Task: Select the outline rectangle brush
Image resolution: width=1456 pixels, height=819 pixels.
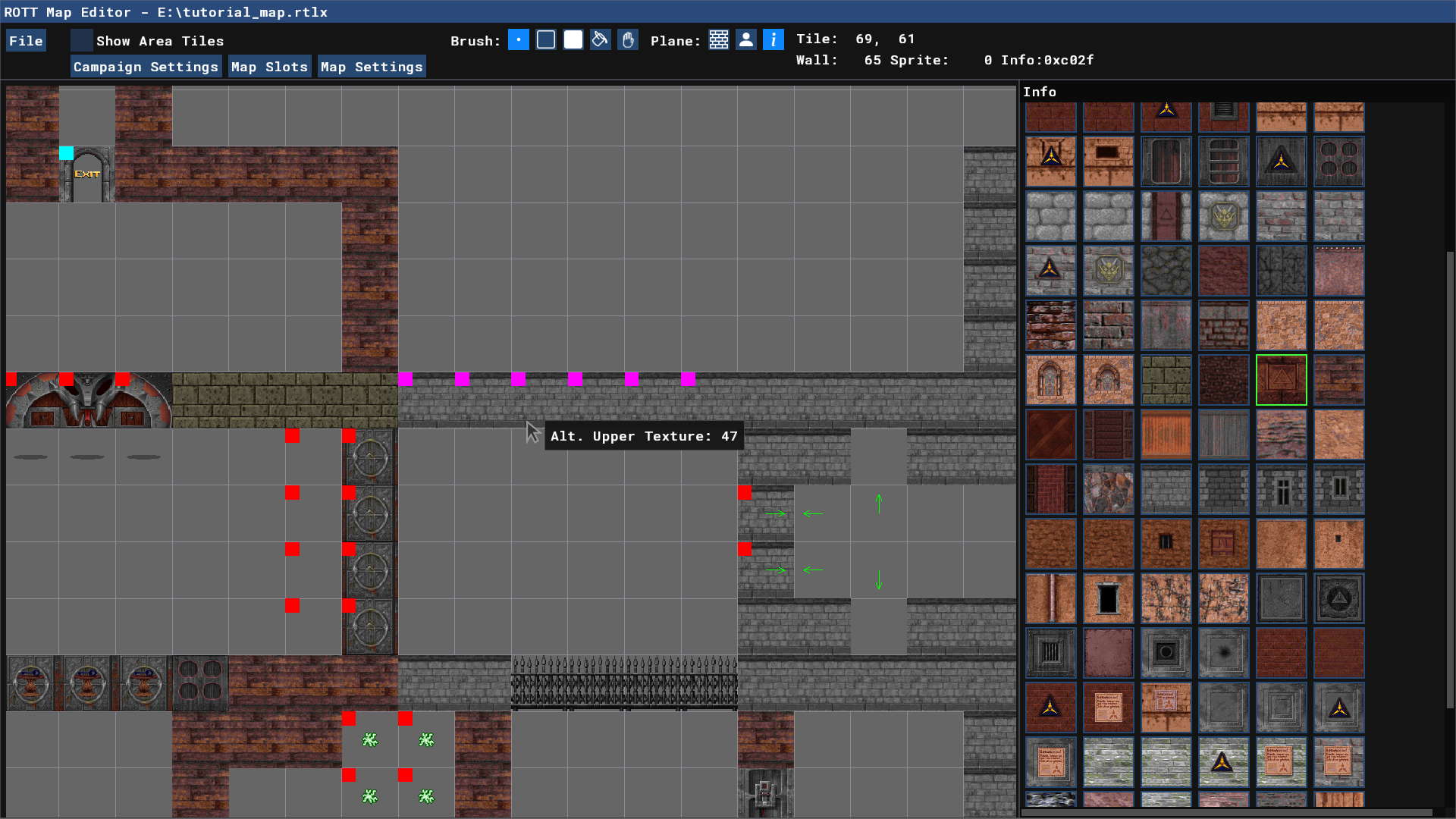Action: coord(546,40)
